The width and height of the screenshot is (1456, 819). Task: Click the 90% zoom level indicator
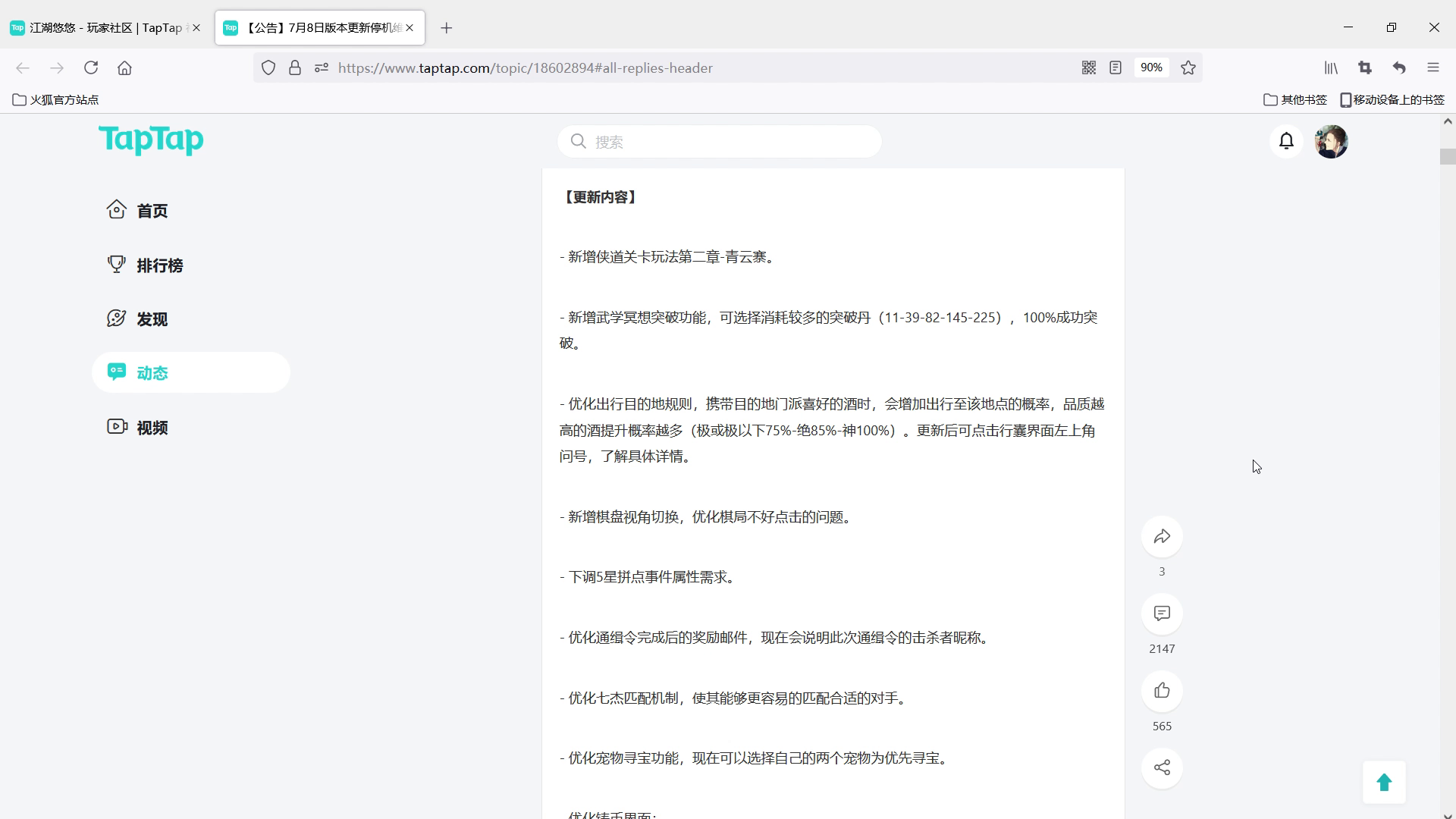[1150, 68]
